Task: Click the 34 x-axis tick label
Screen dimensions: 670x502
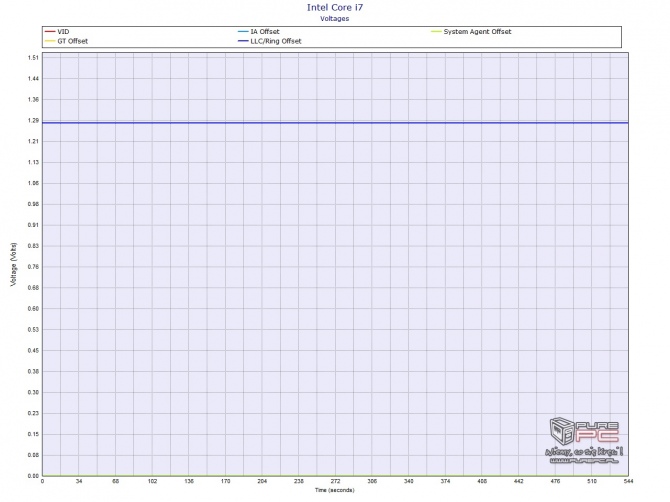Action: tap(79, 481)
